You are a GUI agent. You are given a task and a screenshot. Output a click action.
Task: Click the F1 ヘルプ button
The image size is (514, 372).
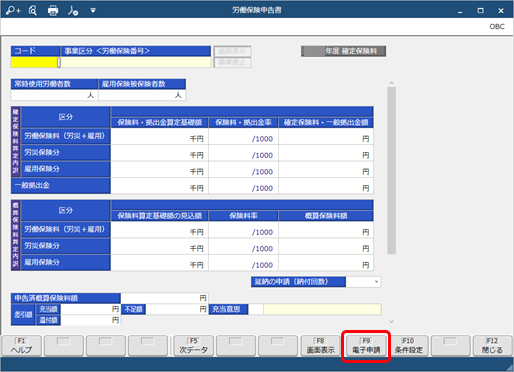[22, 346]
